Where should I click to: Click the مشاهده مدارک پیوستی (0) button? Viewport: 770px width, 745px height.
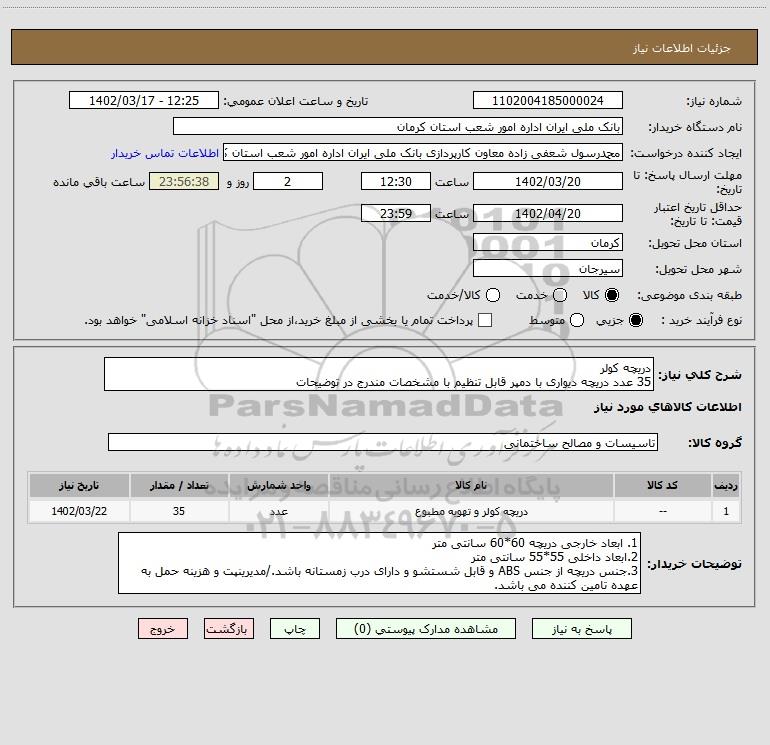pos(426,629)
